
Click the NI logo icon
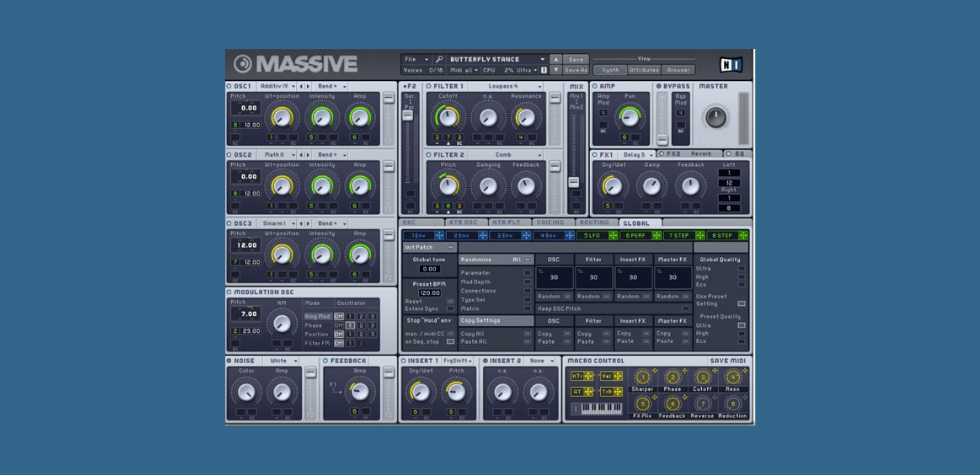pyautogui.click(x=731, y=64)
